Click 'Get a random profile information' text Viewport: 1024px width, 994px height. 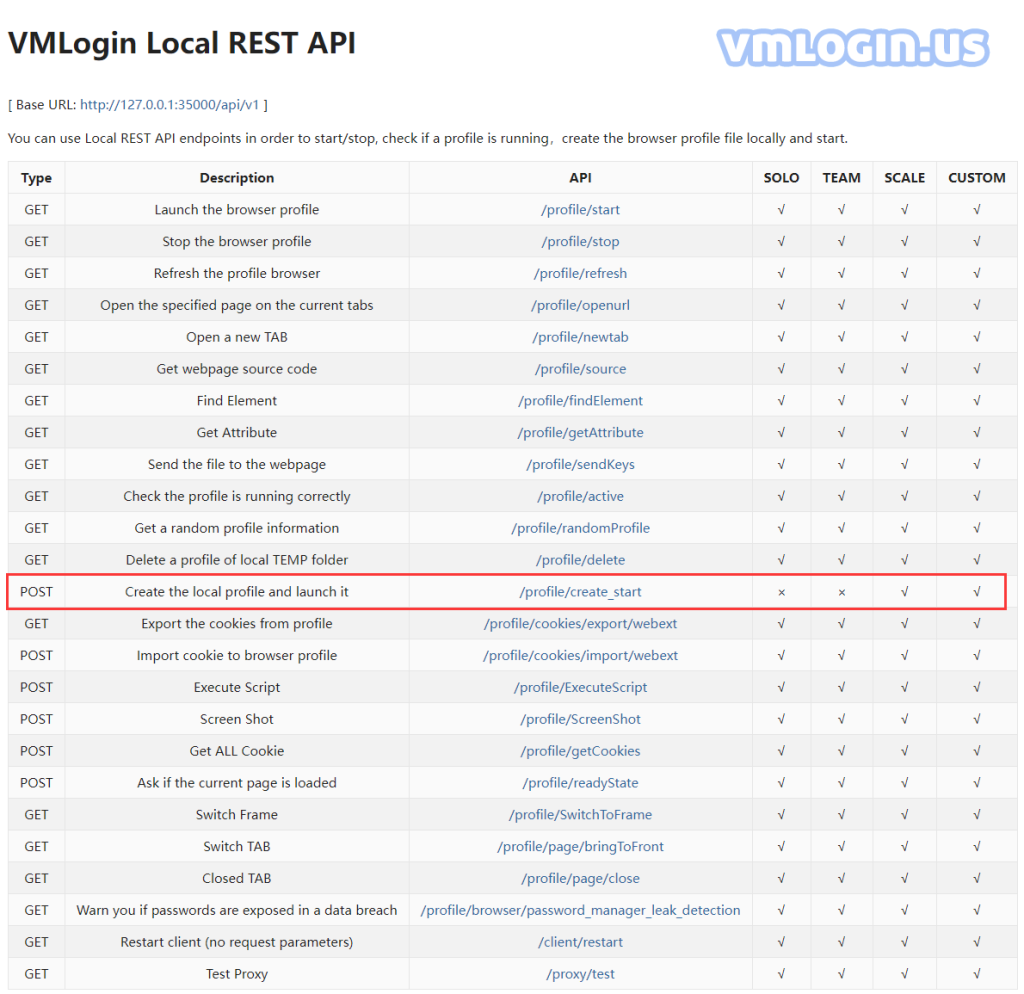[x=236, y=528]
